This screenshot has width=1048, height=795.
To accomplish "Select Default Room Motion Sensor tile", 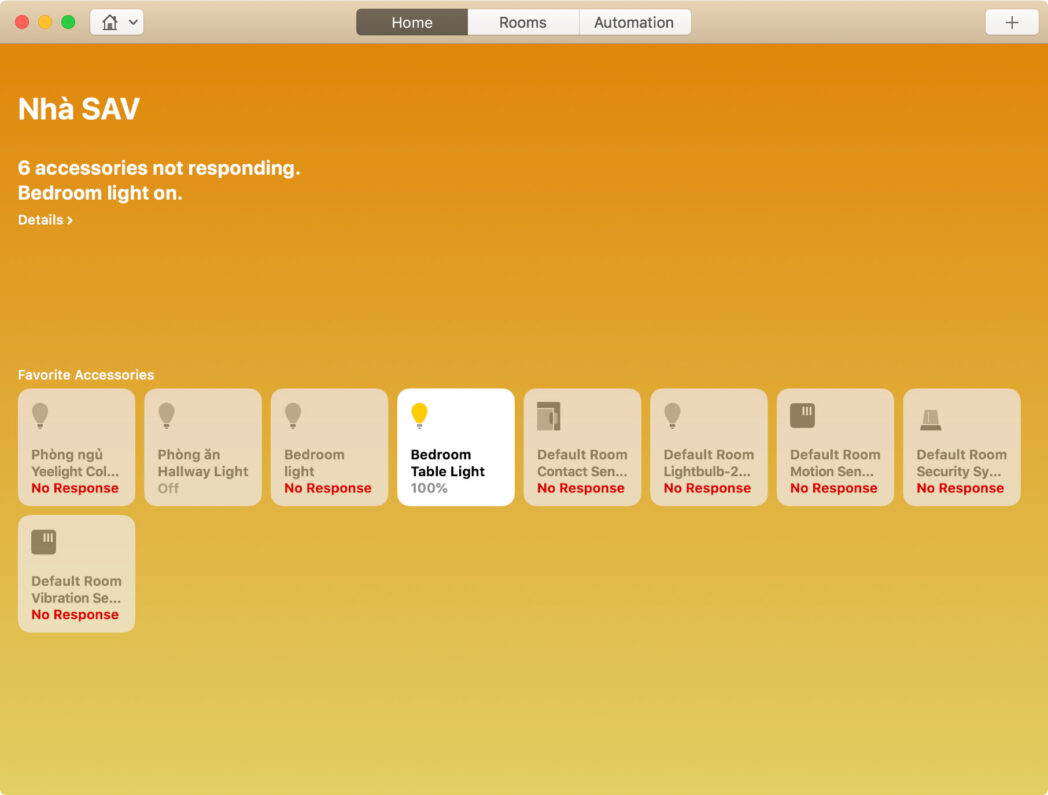I will (x=835, y=447).
